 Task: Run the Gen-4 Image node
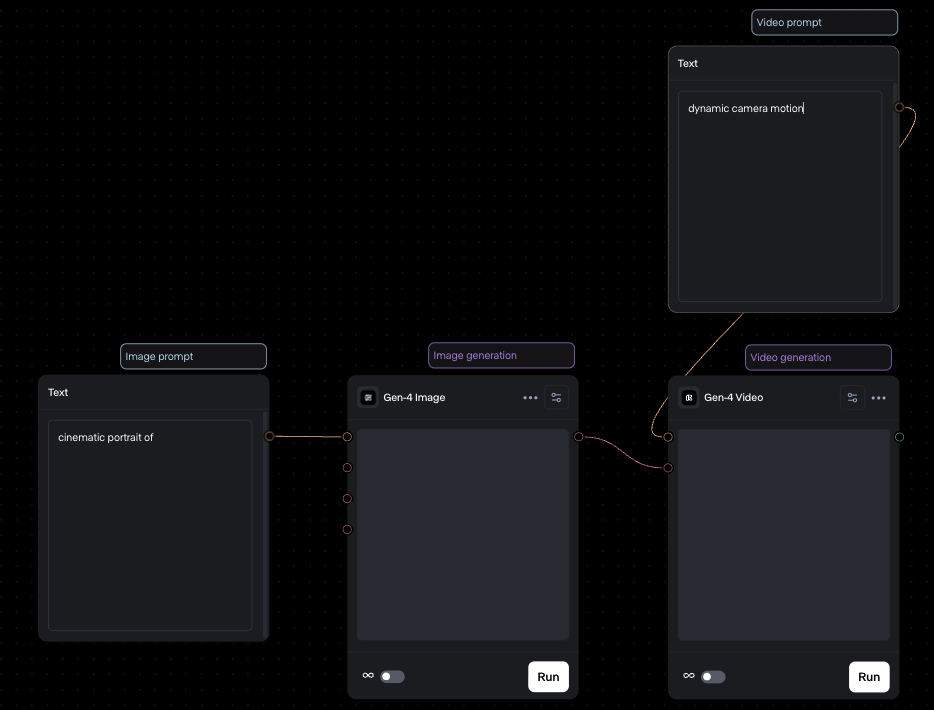tap(548, 677)
